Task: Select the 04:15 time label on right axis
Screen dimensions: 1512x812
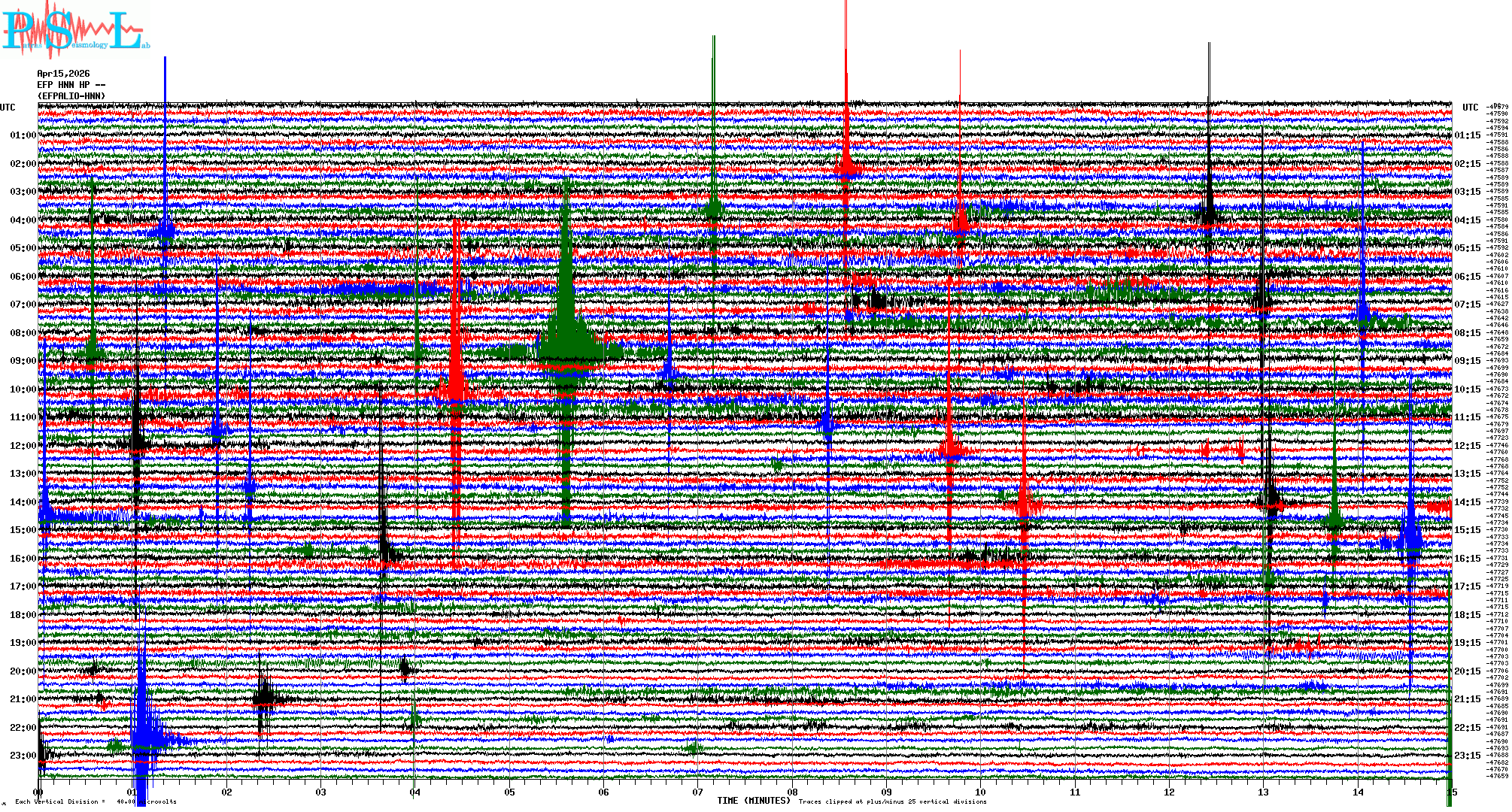Action: [x=1467, y=220]
